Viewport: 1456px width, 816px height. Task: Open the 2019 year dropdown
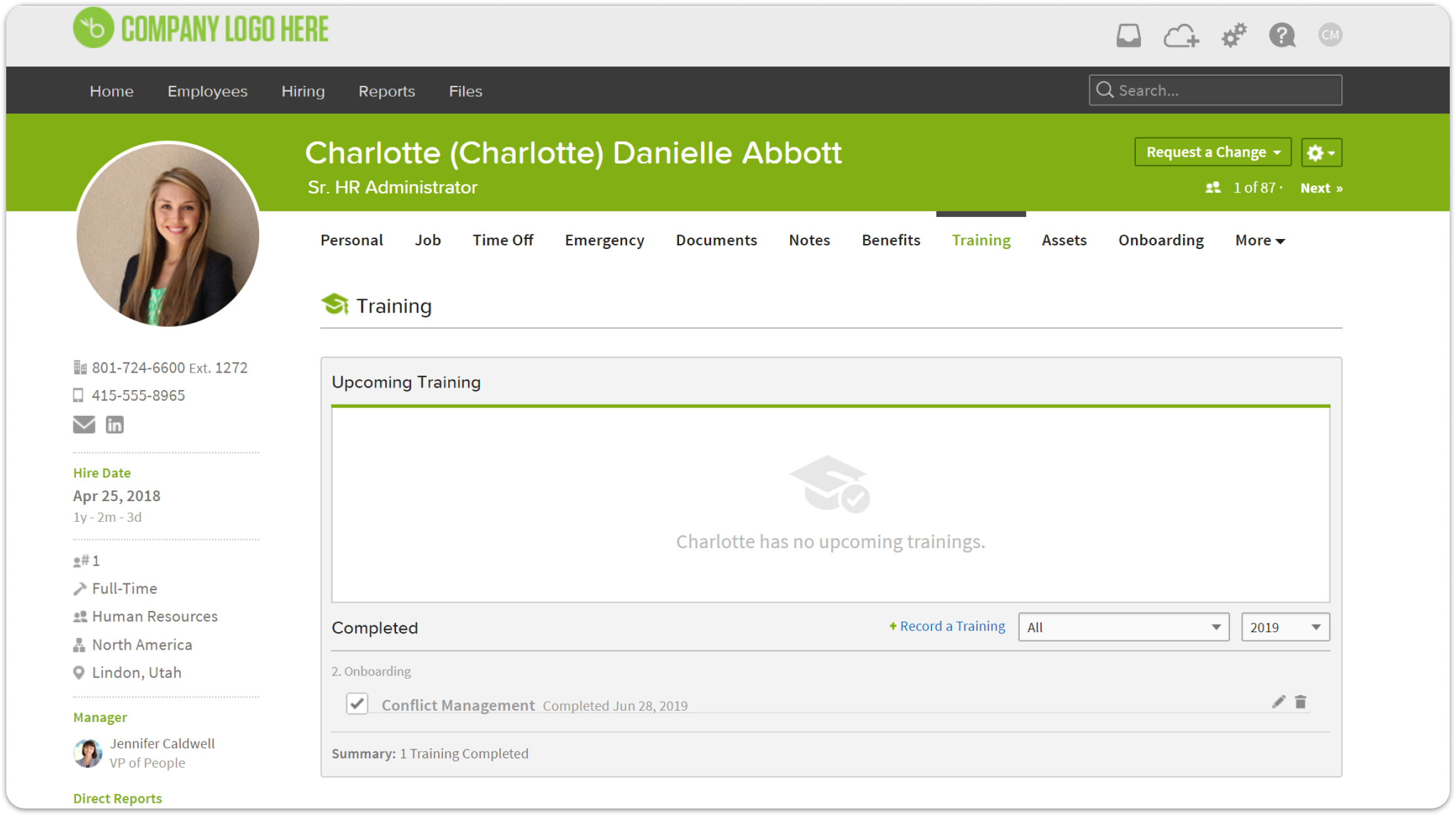coord(1285,627)
